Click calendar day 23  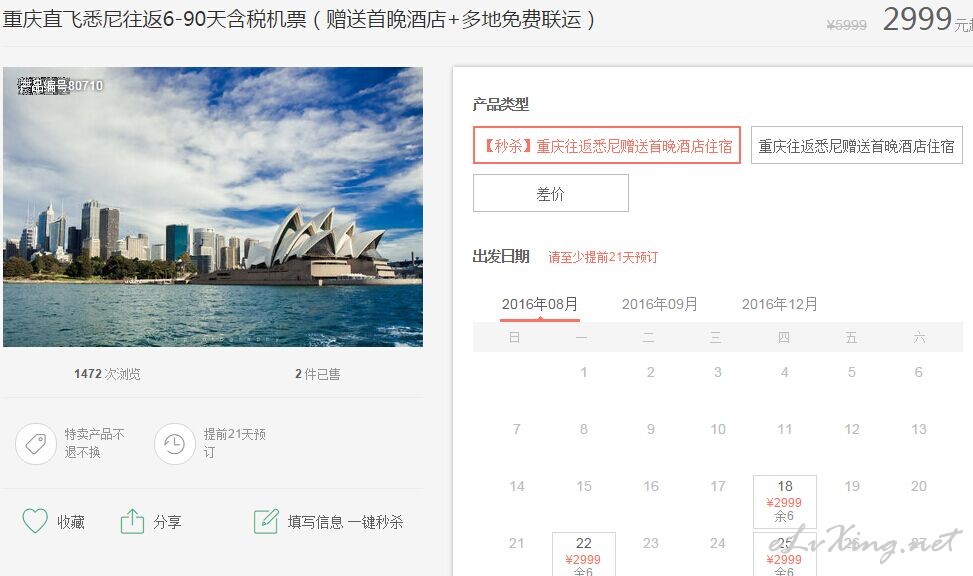651,543
